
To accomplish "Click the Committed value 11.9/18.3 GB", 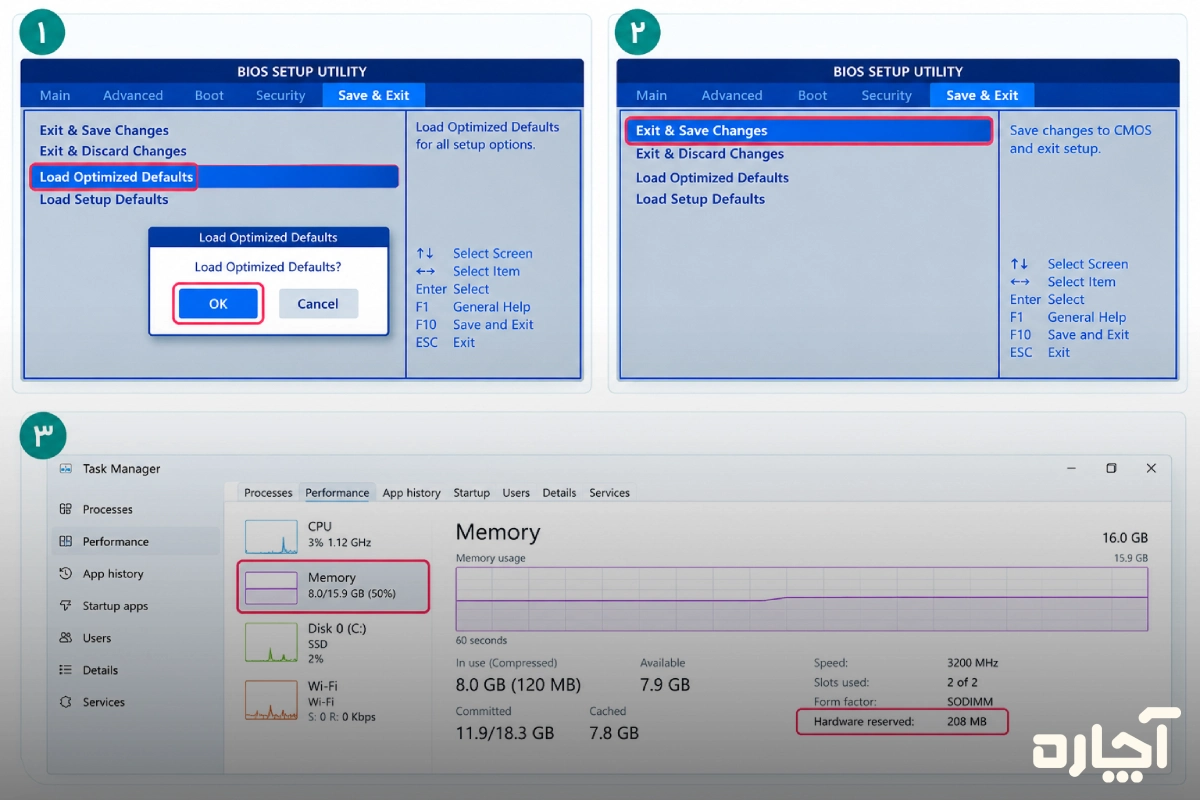I will pos(505,733).
